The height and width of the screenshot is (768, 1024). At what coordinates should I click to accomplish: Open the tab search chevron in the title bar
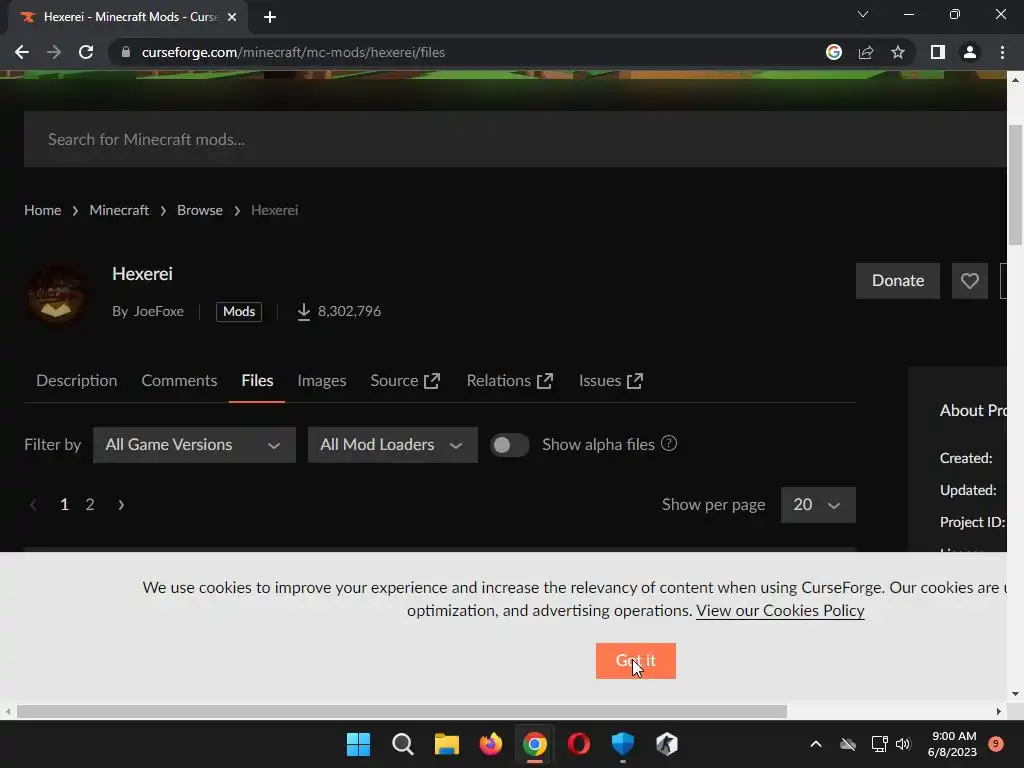point(863,14)
